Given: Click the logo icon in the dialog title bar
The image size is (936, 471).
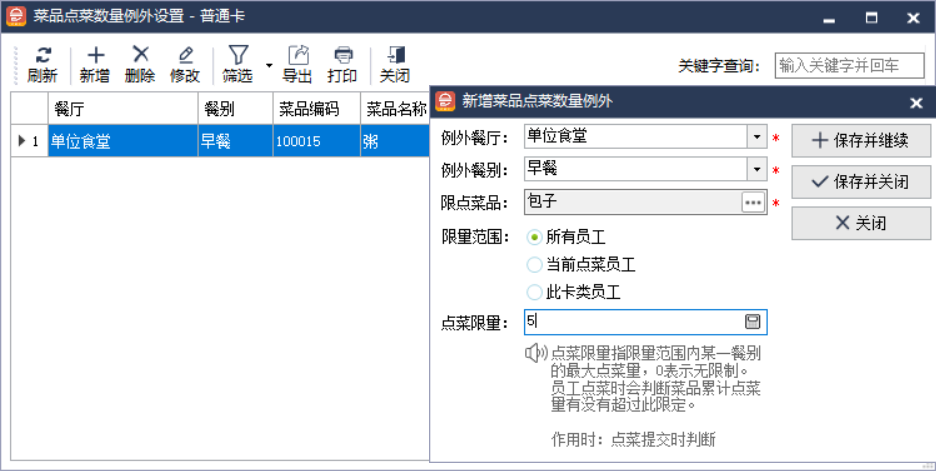Looking at the screenshot, I should [x=445, y=101].
